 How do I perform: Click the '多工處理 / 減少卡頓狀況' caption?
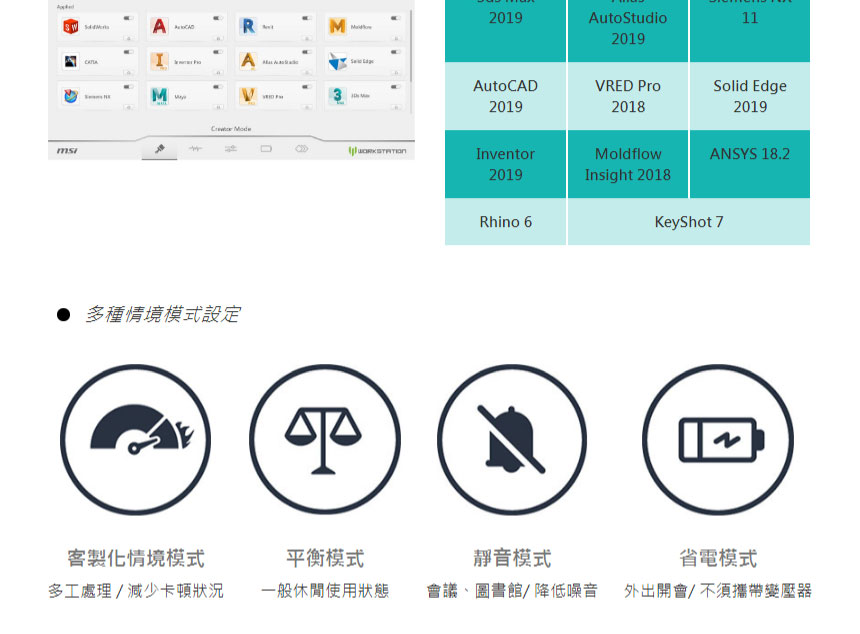(135, 591)
